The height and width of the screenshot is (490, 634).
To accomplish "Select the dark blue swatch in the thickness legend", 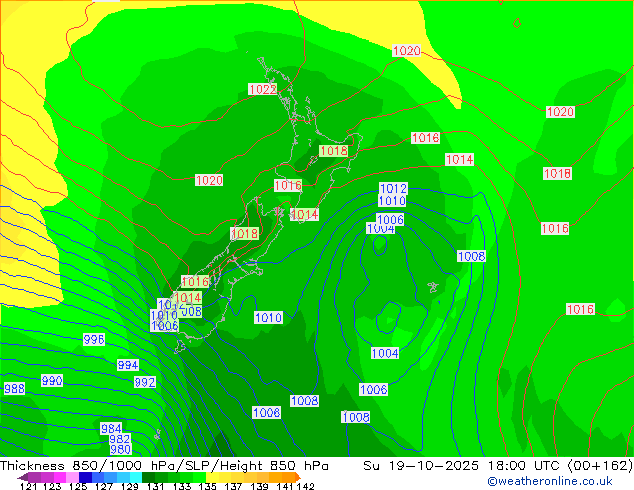I will tap(85, 477).
